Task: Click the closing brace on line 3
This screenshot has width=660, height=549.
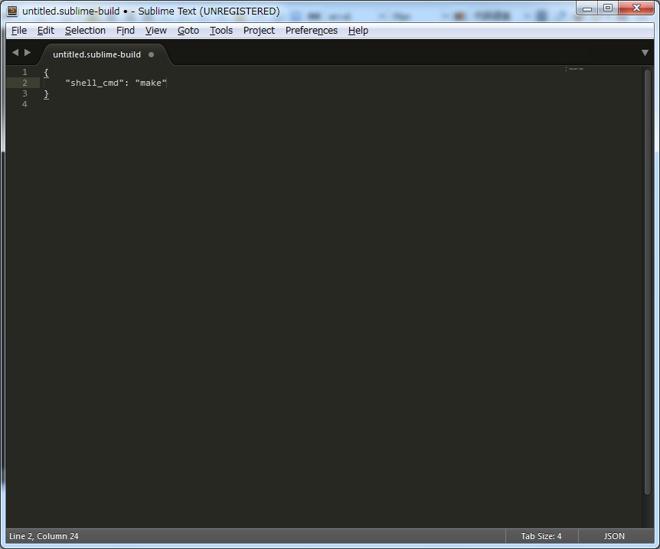Action: (x=46, y=94)
